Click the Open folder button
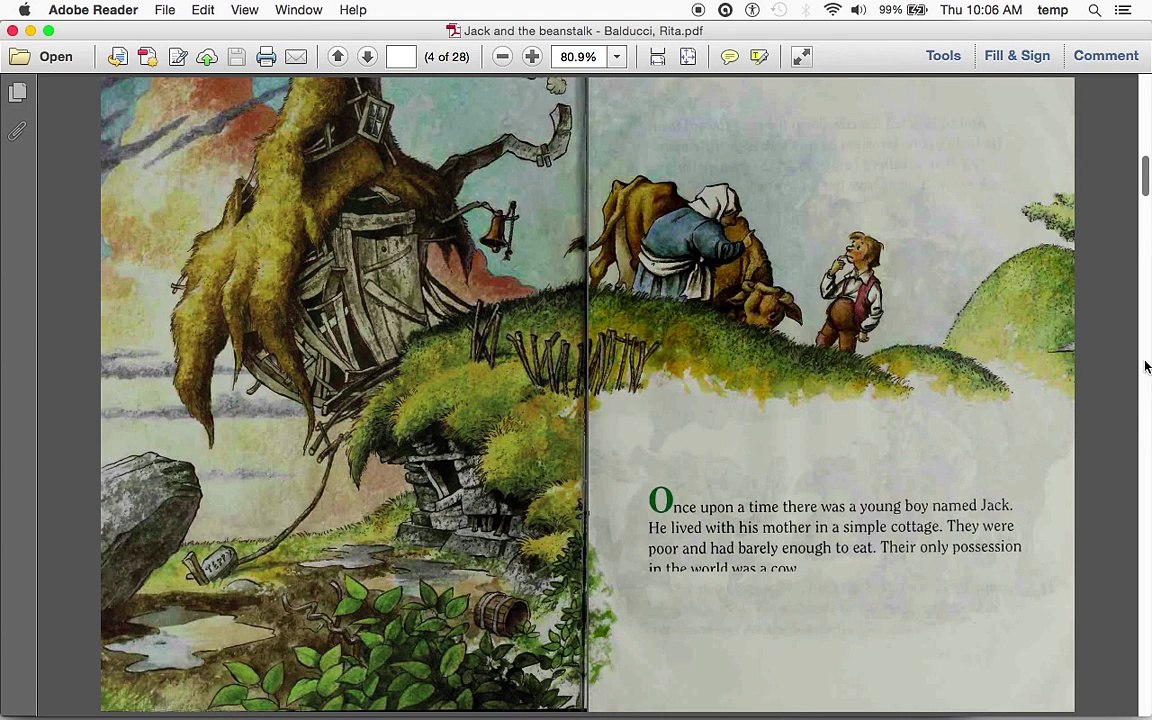The image size is (1152, 720). 41,57
